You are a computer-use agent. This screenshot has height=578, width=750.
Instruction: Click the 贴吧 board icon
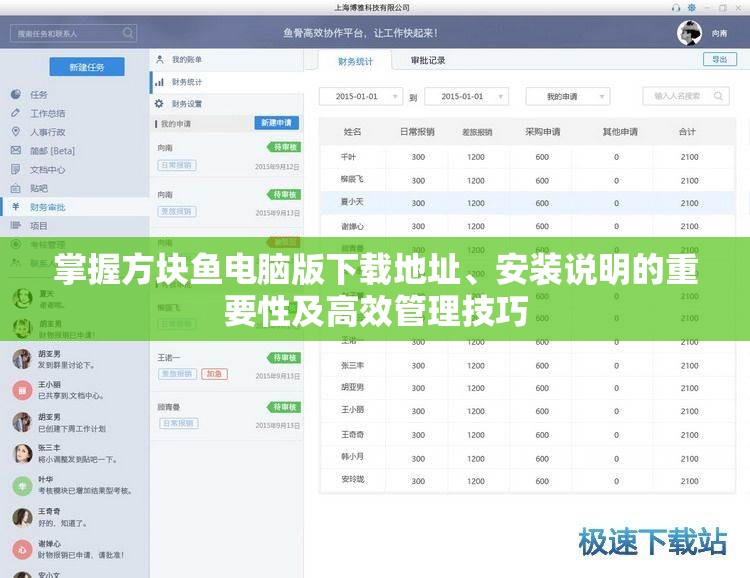(x=16, y=188)
